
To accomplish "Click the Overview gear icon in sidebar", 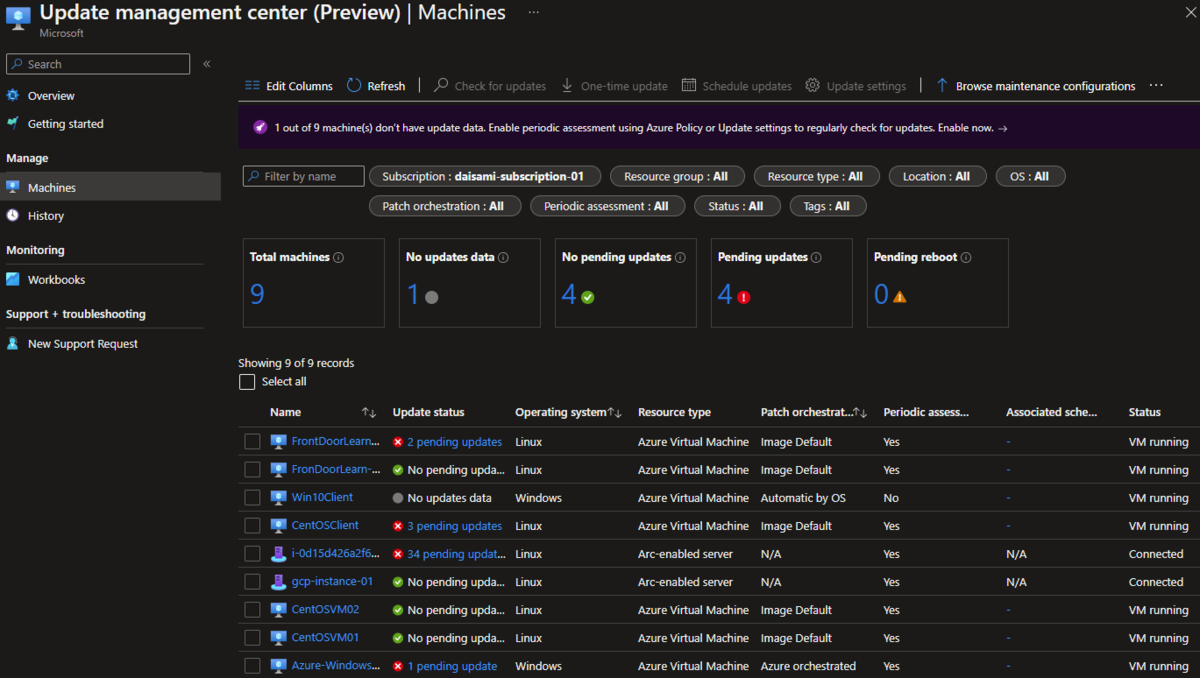I will [x=13, y=96].
